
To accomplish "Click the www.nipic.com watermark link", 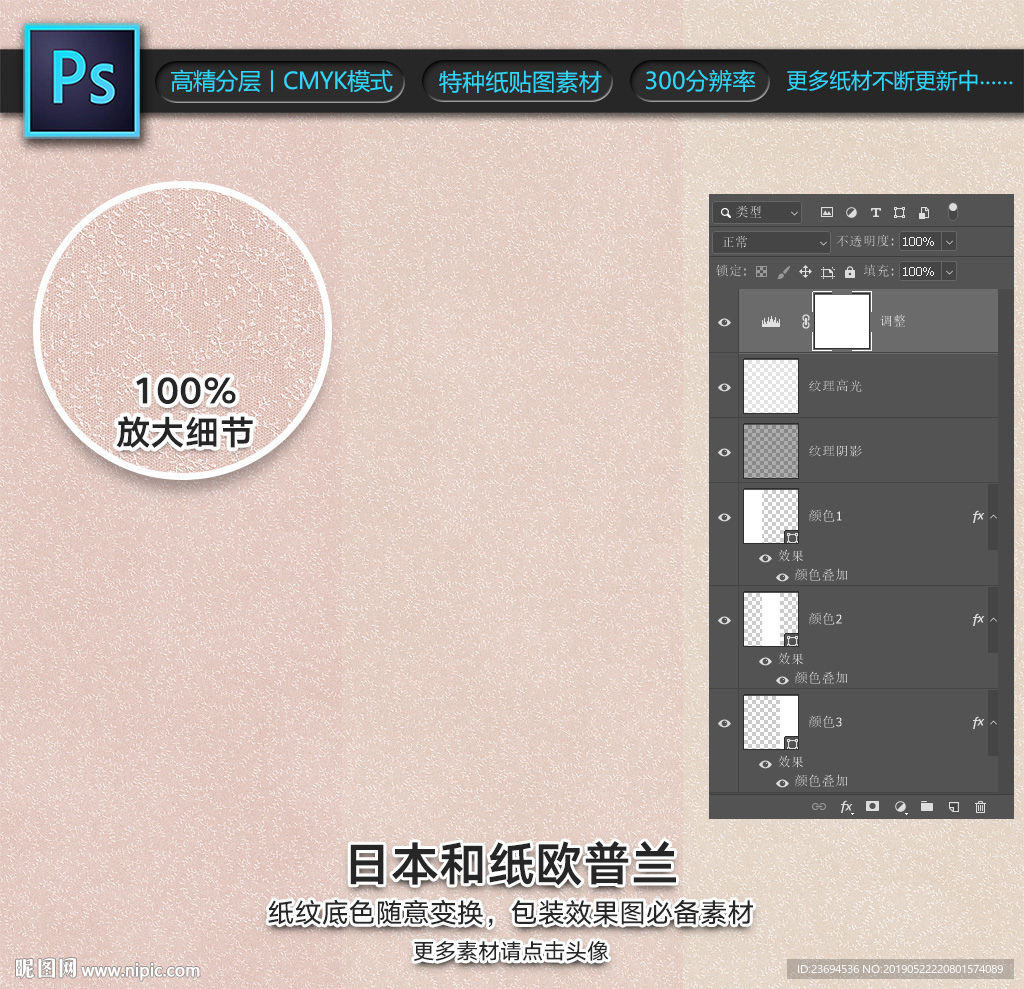I will (x=140, y=970).
